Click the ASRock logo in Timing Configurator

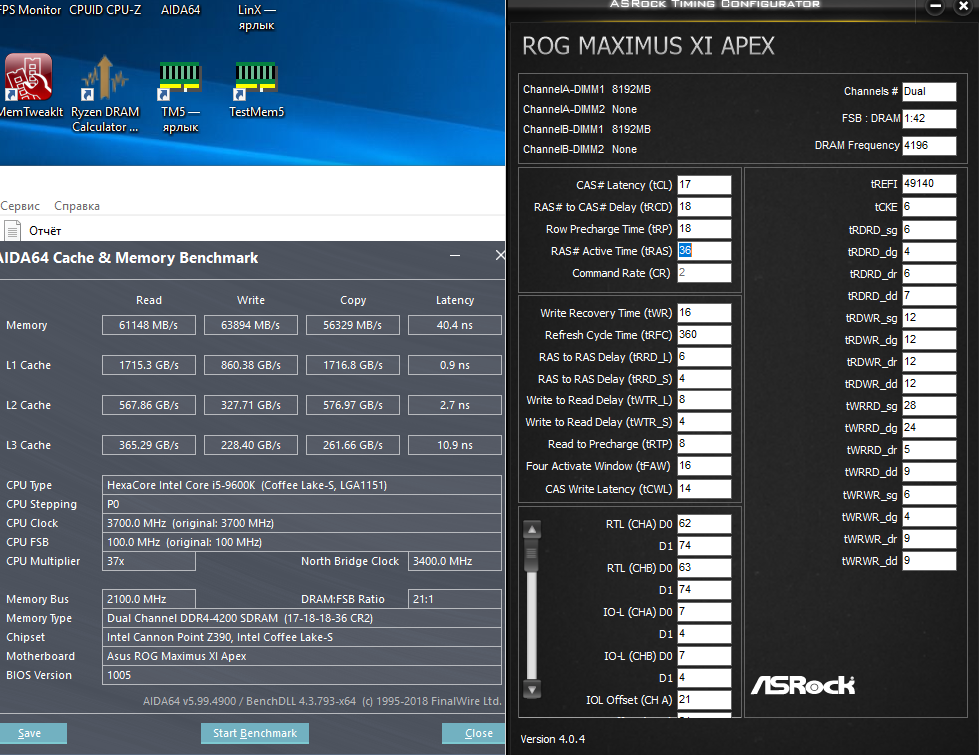(x=803, y=685)
